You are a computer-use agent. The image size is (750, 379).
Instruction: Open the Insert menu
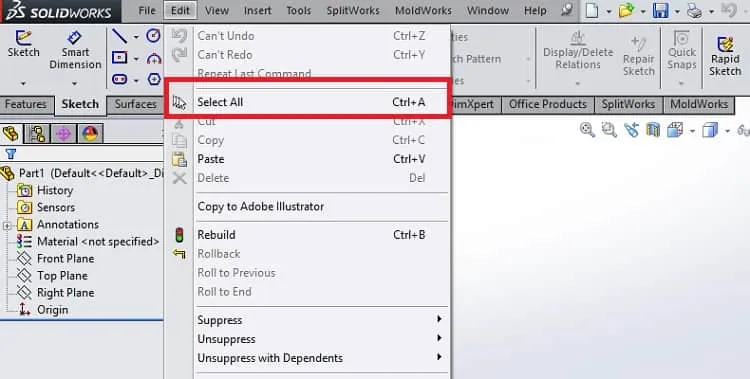coord(257,11)
